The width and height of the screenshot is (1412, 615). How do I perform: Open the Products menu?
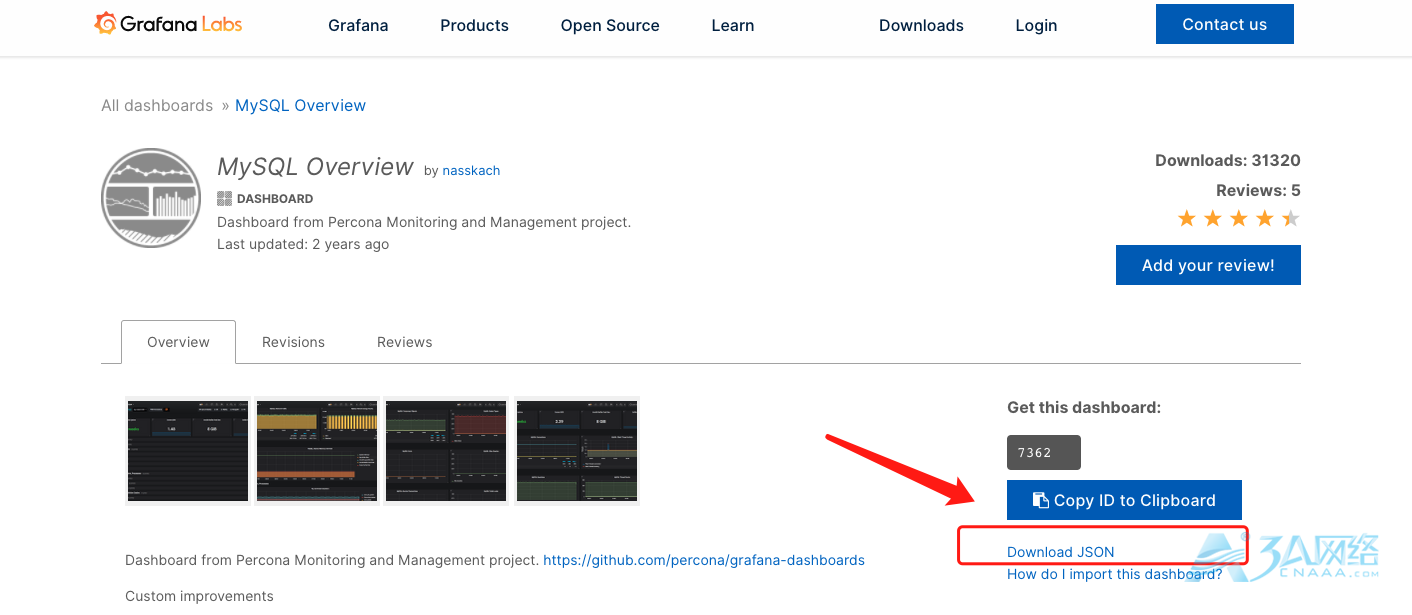click(474, 25)
